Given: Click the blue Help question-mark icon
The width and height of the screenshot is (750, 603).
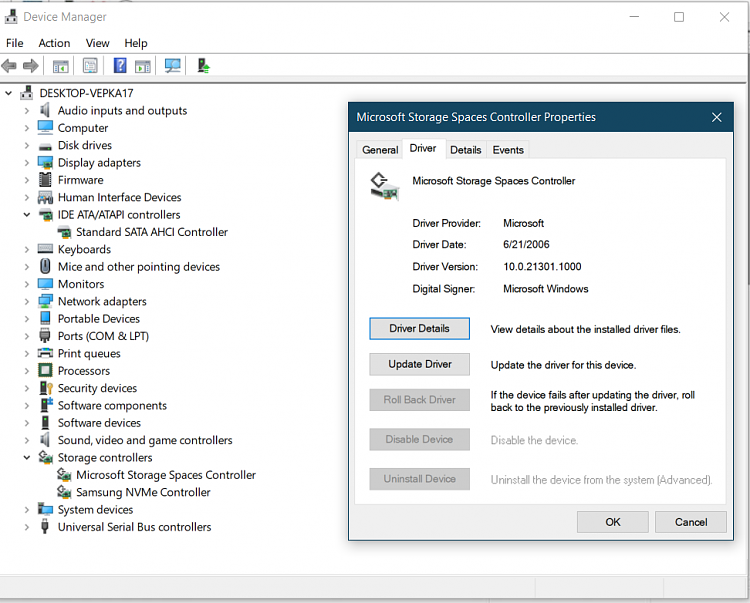Looking at the screenshot, I should [x=120, y=65].
